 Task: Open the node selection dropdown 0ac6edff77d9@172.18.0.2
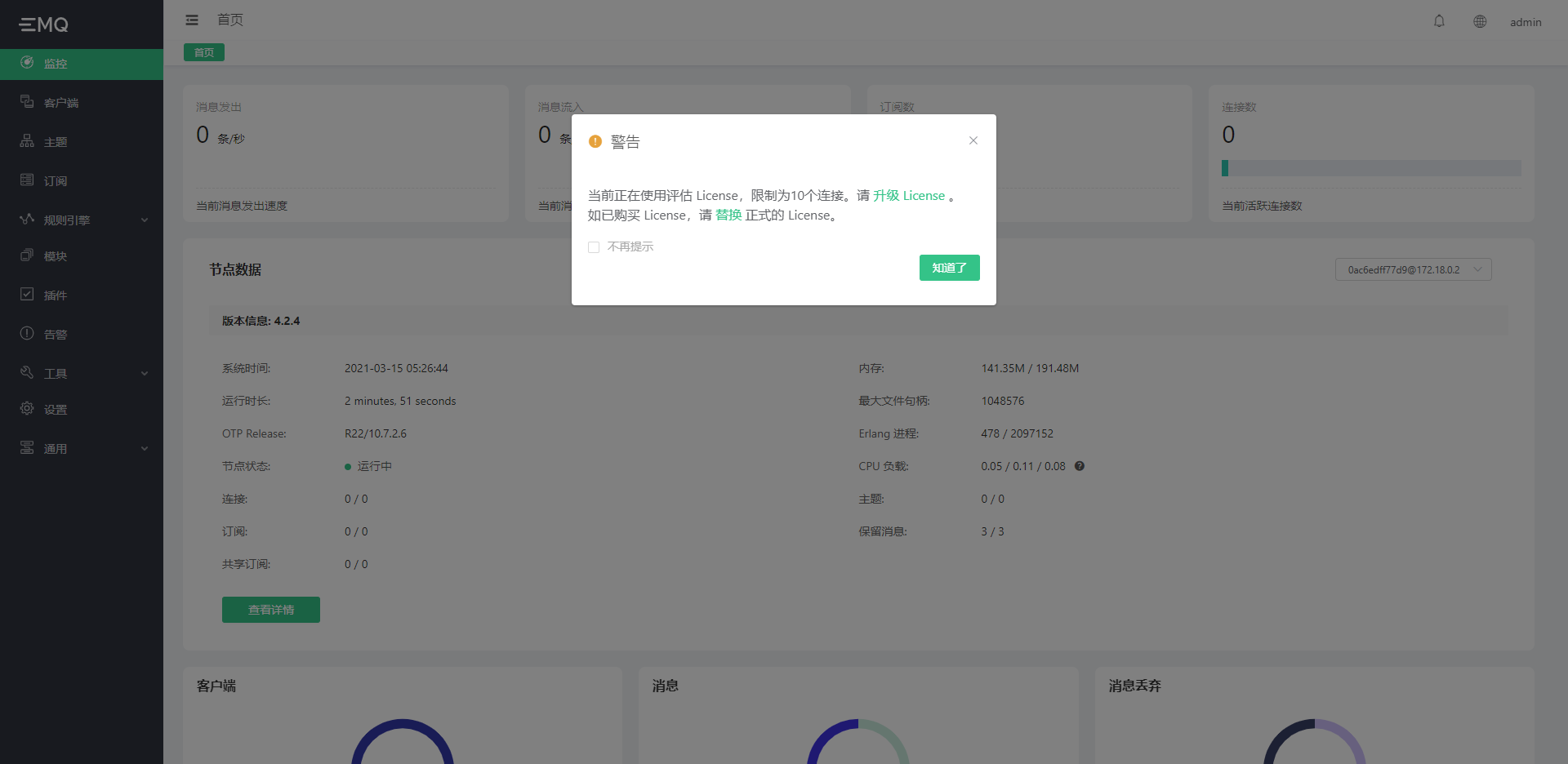[x=1413, y=269]
